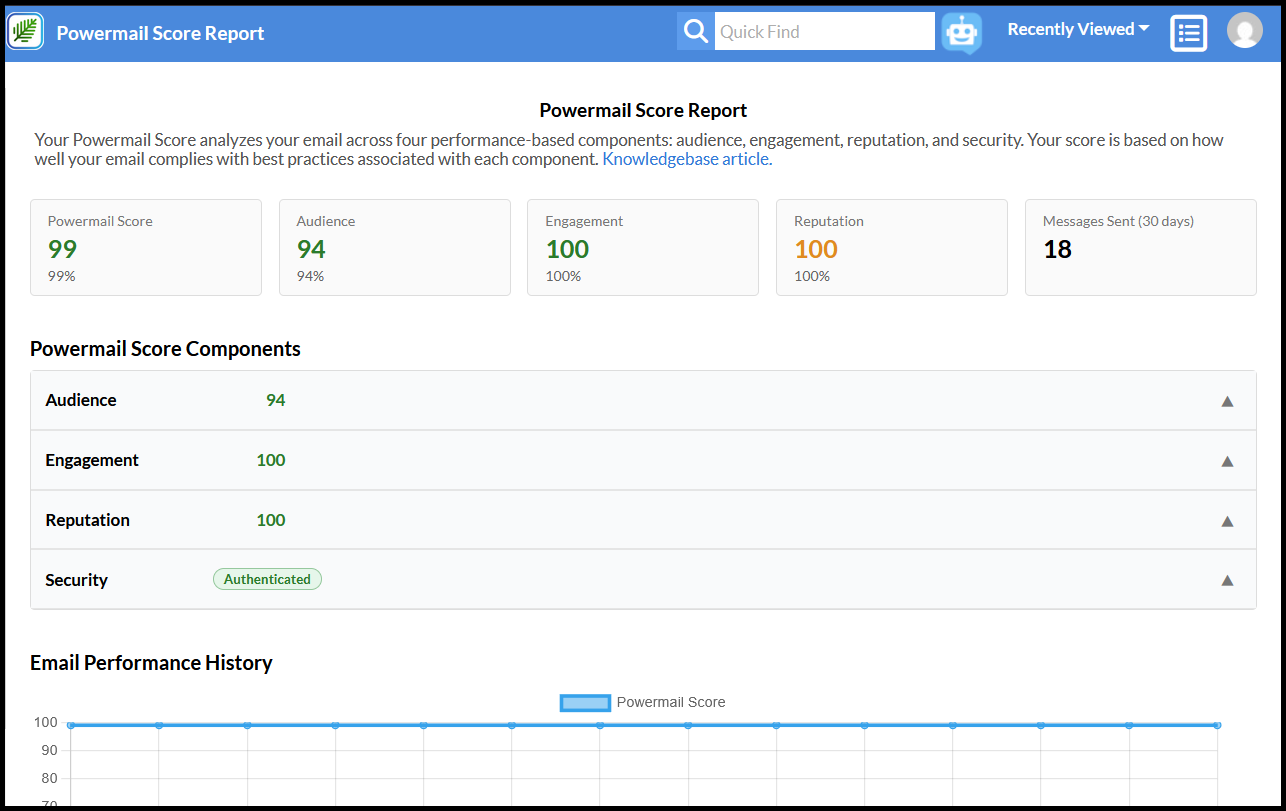Open the robot assistant icon
The width and height of the screenshot is (1286, 811).
click(962, 33)
